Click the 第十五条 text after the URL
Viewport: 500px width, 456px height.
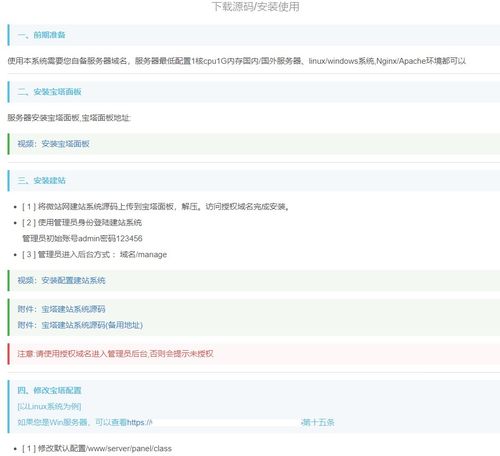point(318,422)
